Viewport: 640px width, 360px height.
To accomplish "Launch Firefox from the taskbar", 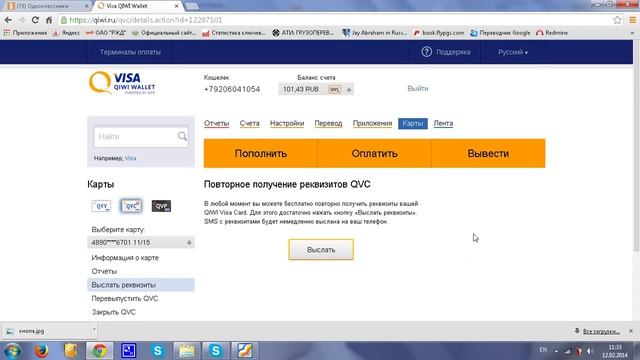I will [41, 351].
